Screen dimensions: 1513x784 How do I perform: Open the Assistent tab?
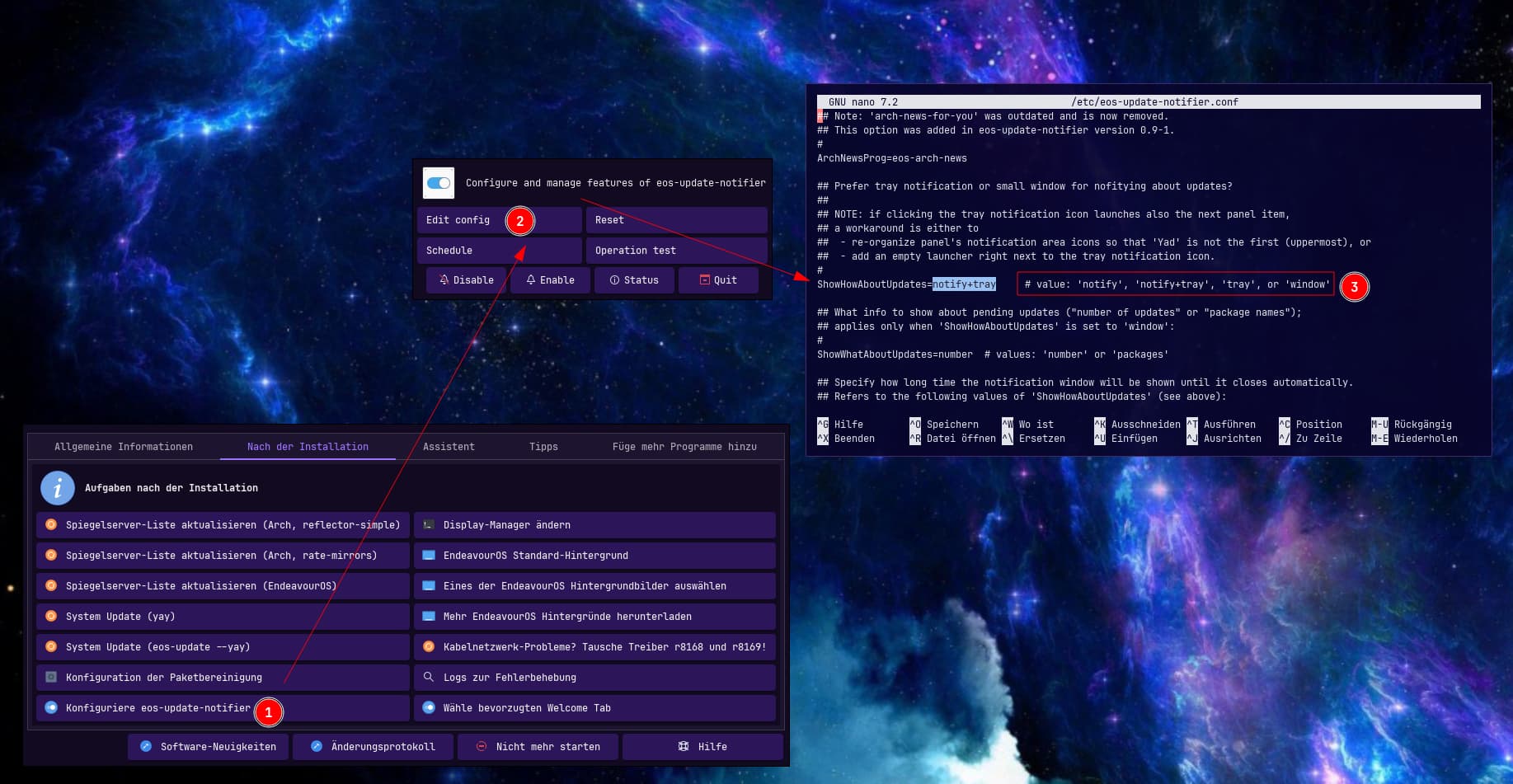point(449,447)
